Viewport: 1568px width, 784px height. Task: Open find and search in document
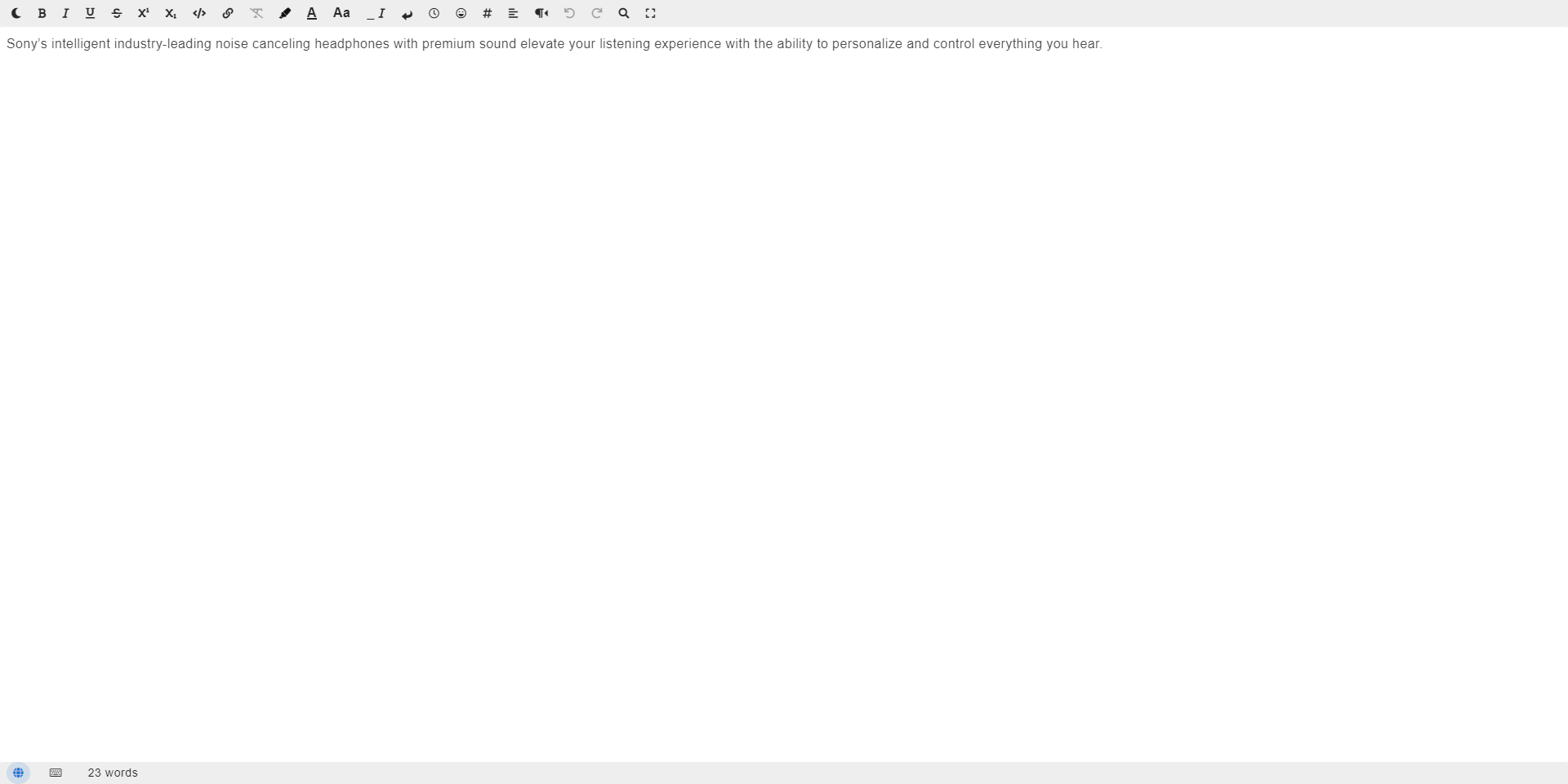pyautogui.click(x=623, y=13)
